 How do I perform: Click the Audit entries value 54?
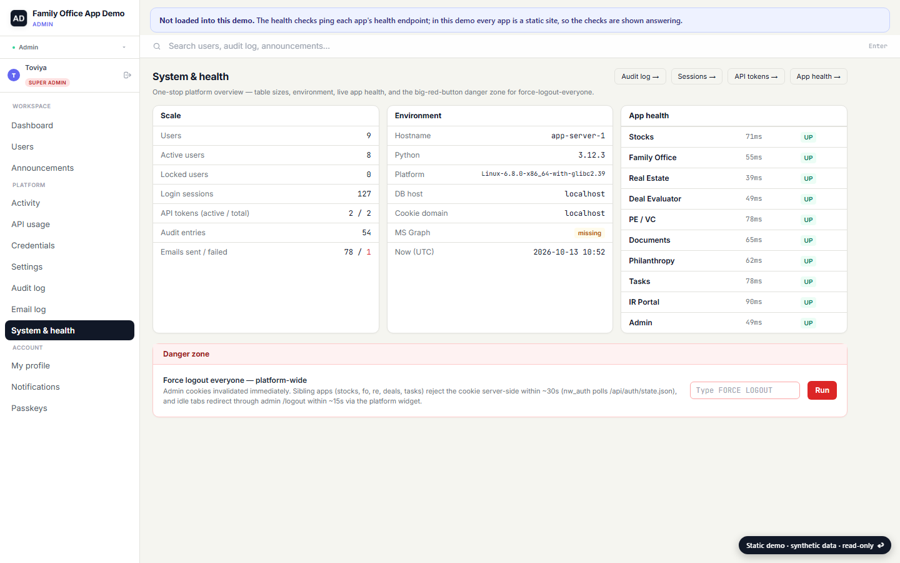click(x=366, y=232)
